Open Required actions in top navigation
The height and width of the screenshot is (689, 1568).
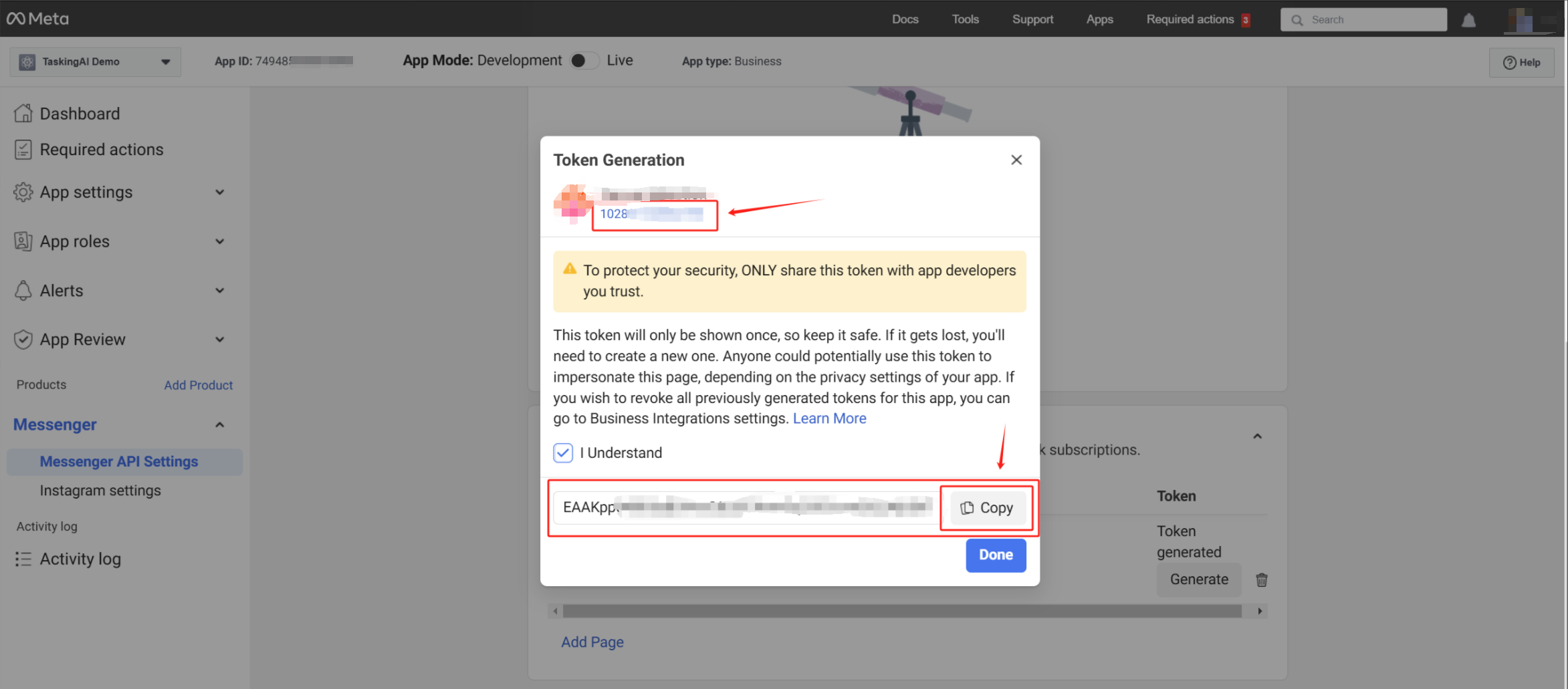pos(1190,19)
